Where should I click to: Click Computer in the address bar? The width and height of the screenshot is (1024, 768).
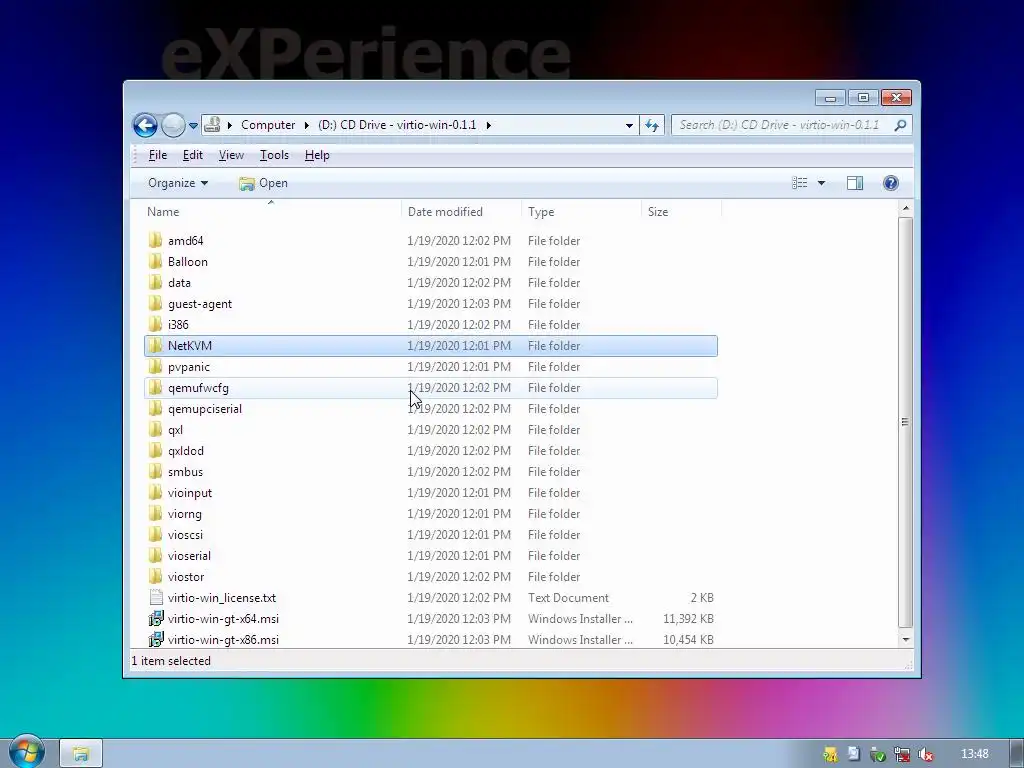(268, 125)
